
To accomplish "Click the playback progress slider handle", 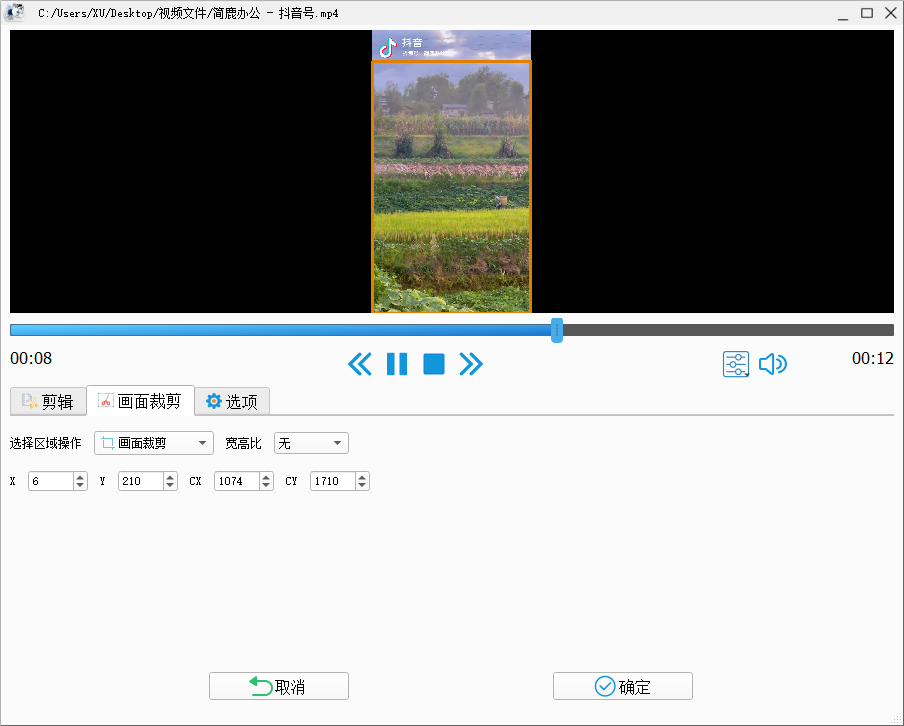I will pyautogui.click(x=557, y=330).
